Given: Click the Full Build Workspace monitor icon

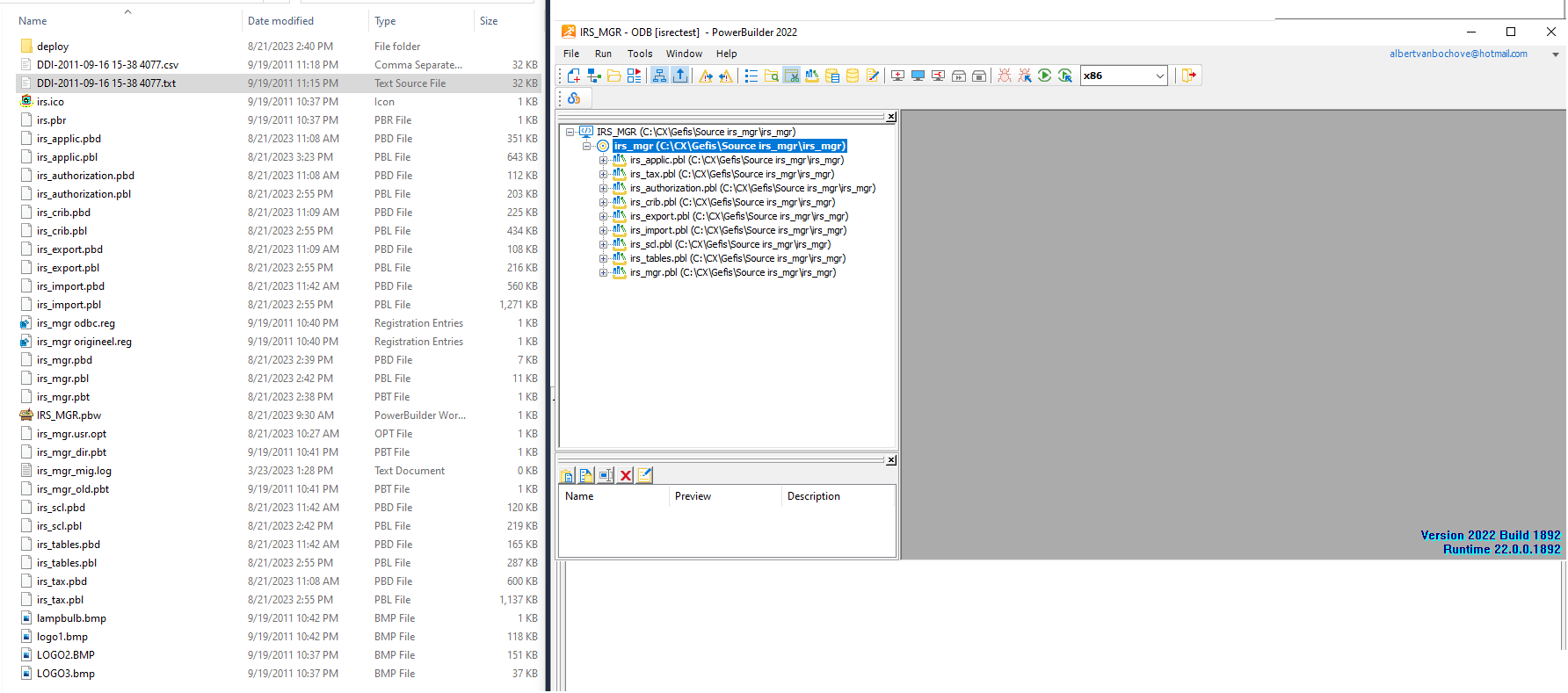Looking at the screenshot, I should [x=918, y=76].
